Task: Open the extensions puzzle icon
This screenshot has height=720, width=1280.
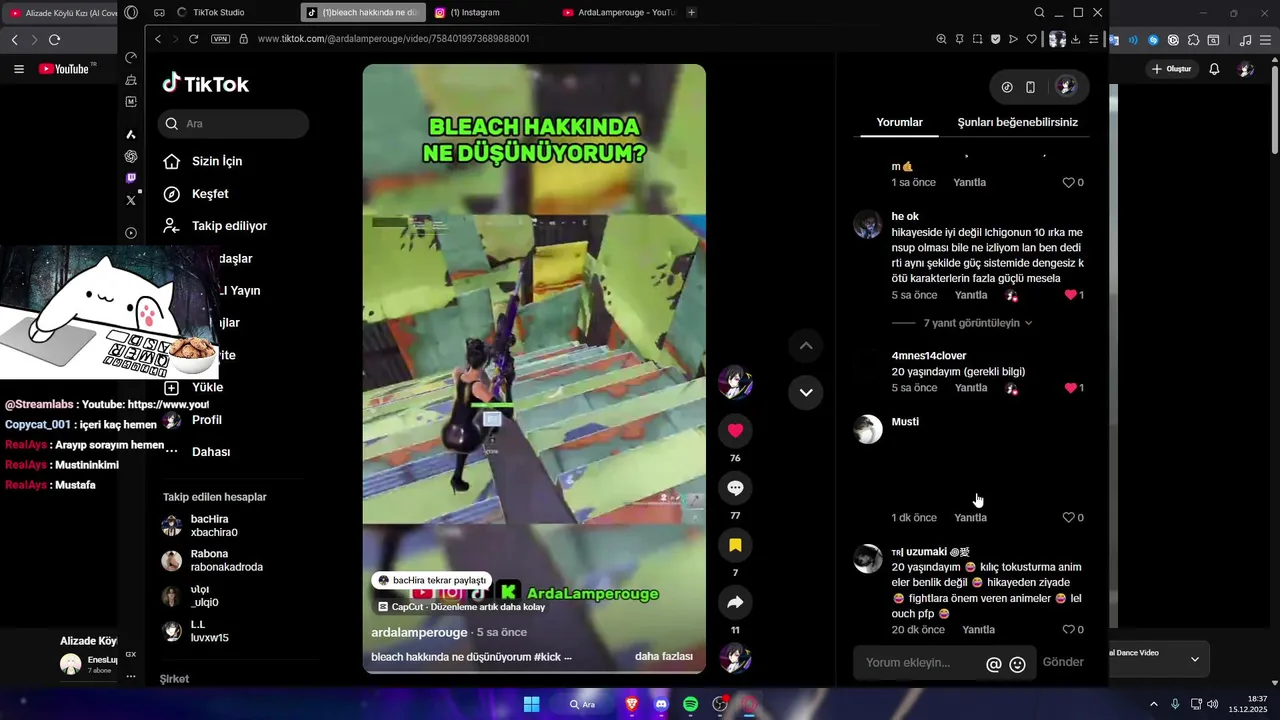Action: [1193, 40]
